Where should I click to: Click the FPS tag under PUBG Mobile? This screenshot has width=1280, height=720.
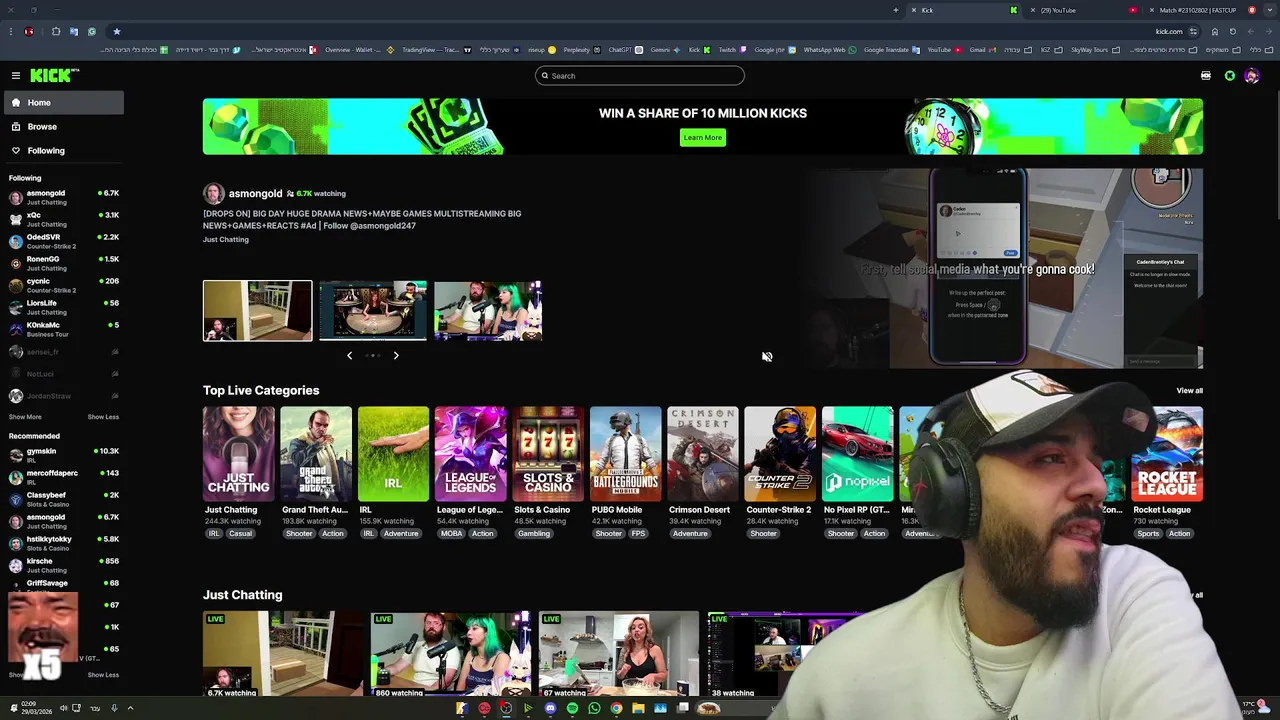pyautogui.click(x=638, y=534)
